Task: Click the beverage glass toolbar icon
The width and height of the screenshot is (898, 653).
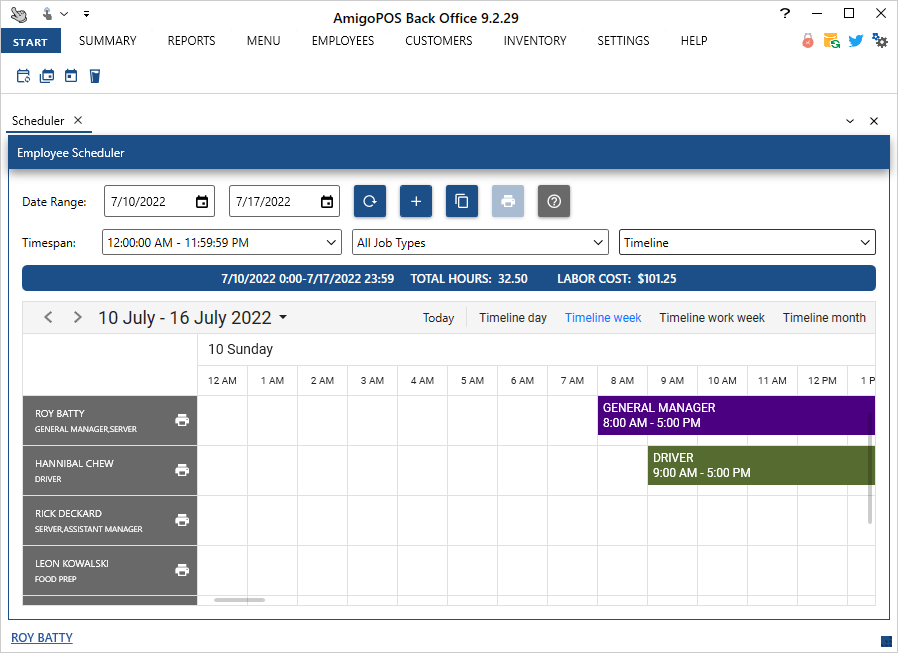Action: coord(95,76)
